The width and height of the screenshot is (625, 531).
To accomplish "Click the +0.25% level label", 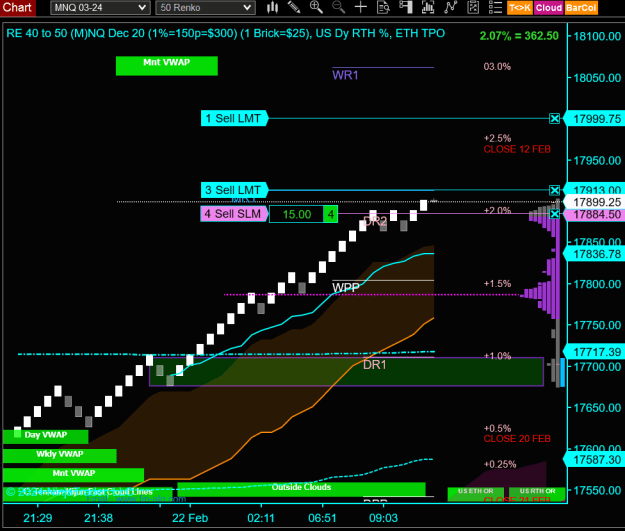I will (x=500, y=464).
